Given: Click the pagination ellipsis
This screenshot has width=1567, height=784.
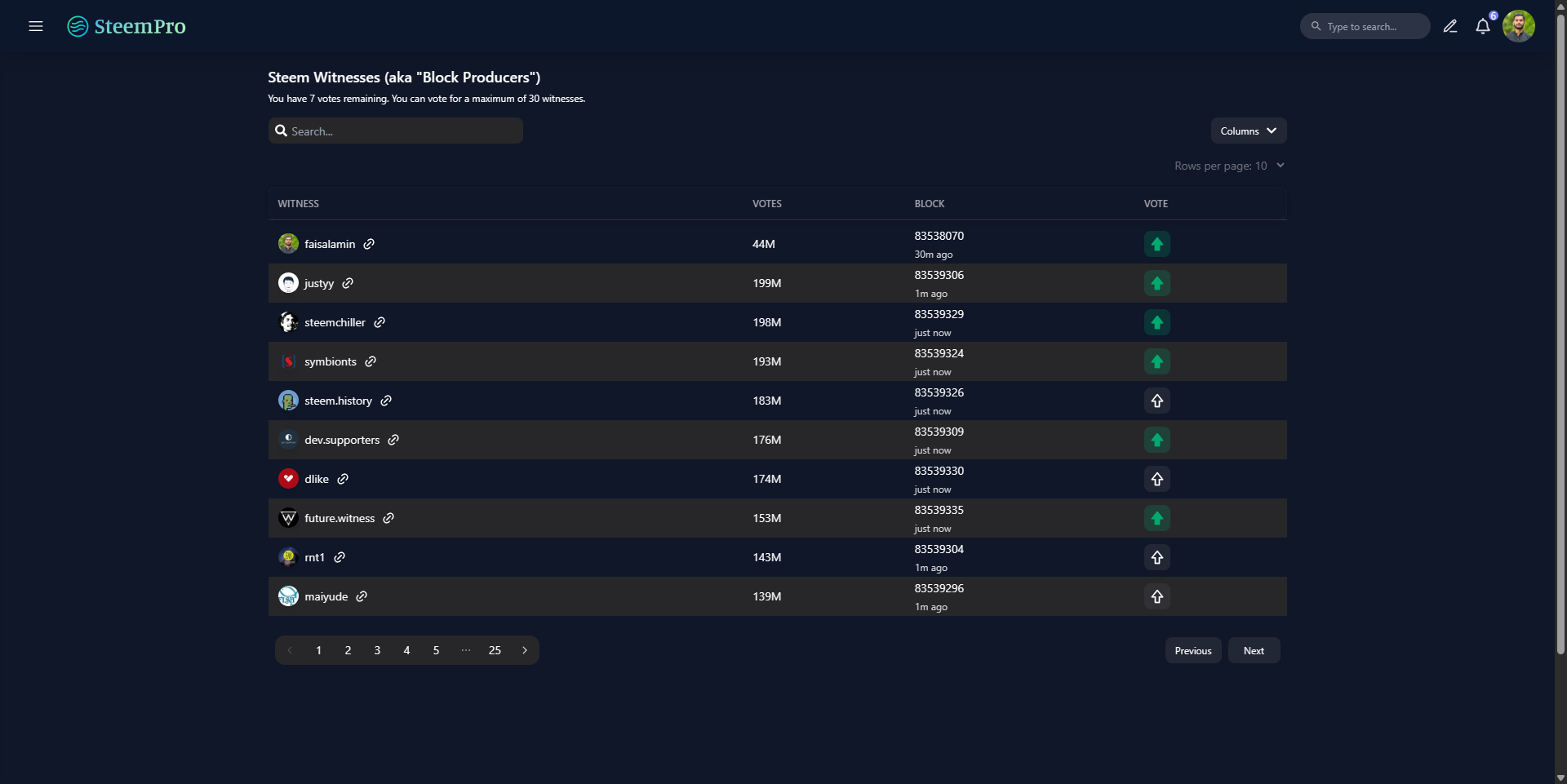Looking at the screenshot, I should [x=465, y=650].
